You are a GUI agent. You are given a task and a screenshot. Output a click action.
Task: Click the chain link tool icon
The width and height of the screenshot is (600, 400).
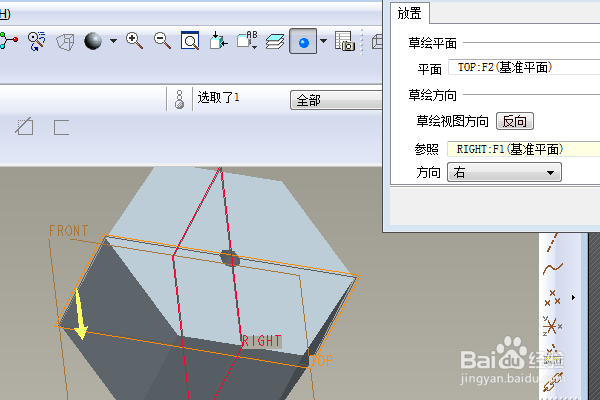pos(553,382)
